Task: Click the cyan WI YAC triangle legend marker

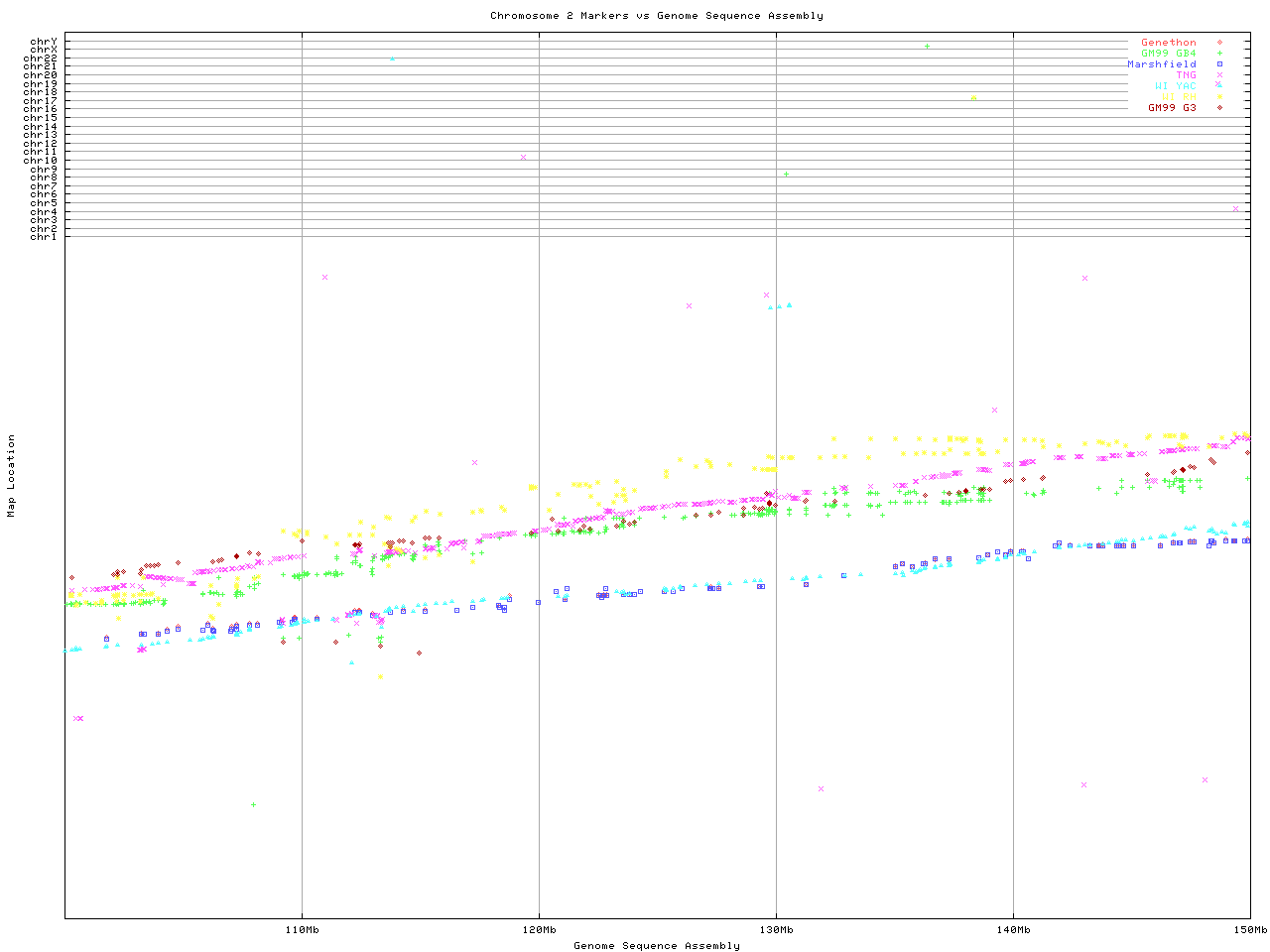Action: [1219, 85]
